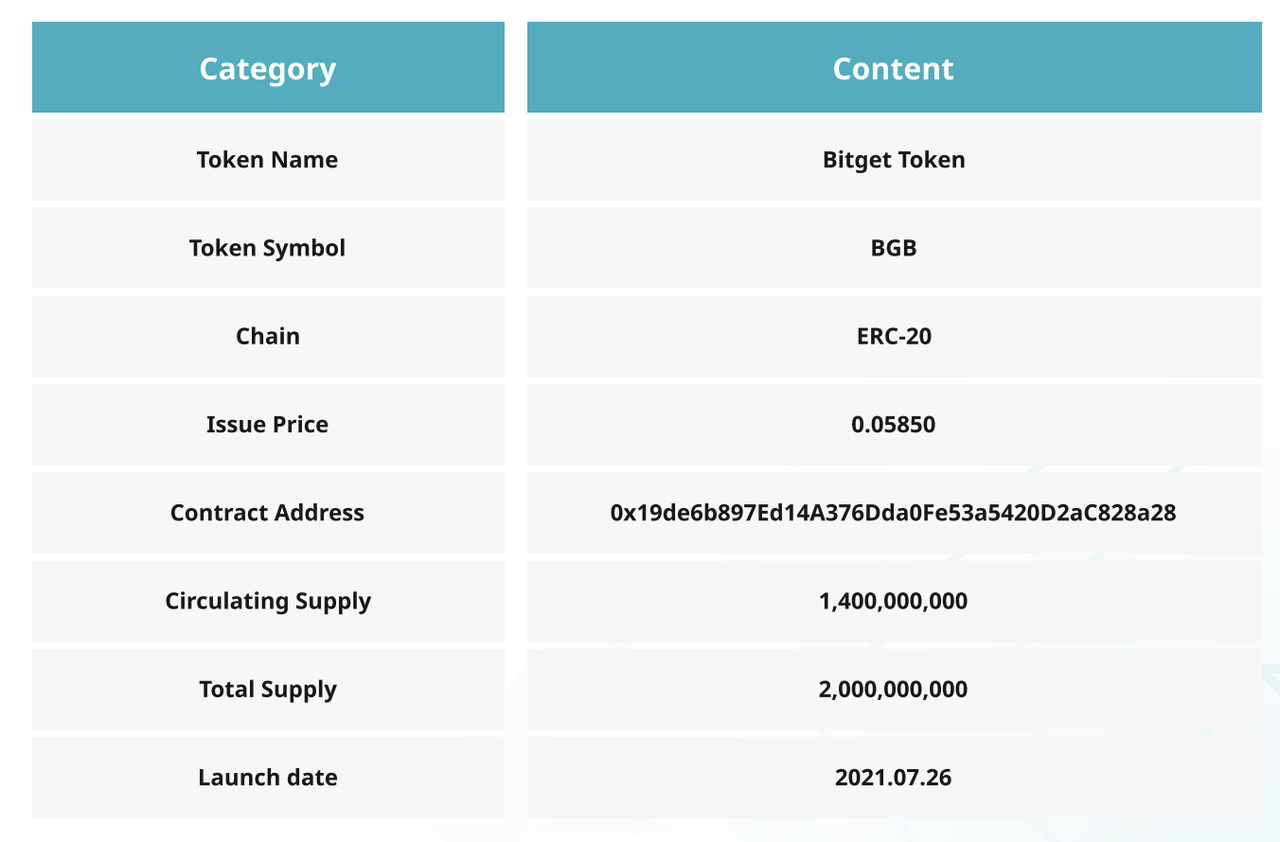Screen dimensions: 1280x842
Task: Select the Total Supply label cell
Action: click(267, 689)
